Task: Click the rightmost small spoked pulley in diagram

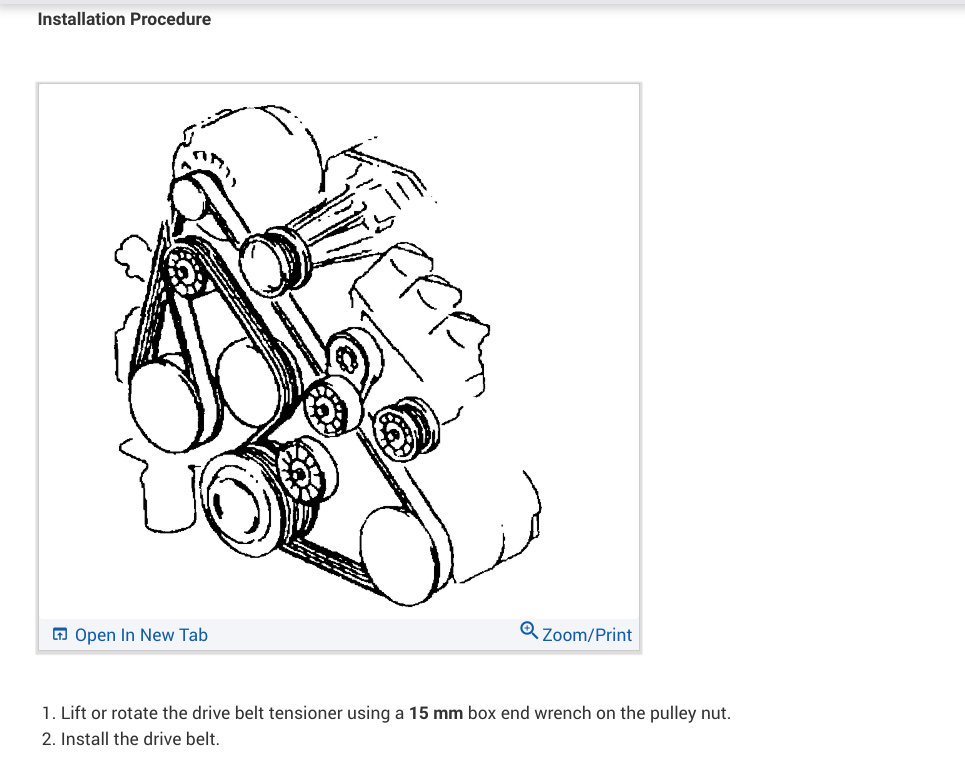Action: pos(404,431)
